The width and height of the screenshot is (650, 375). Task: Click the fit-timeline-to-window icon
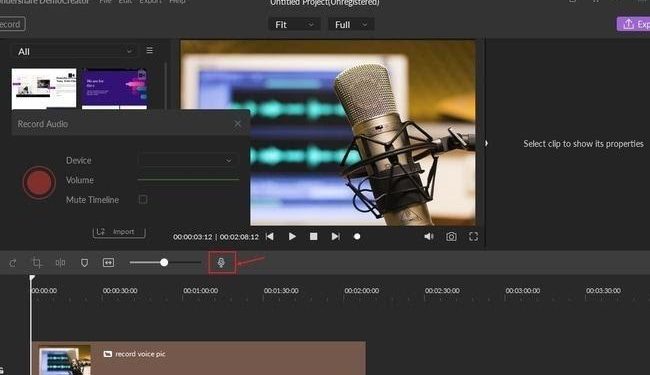point(109,262)
